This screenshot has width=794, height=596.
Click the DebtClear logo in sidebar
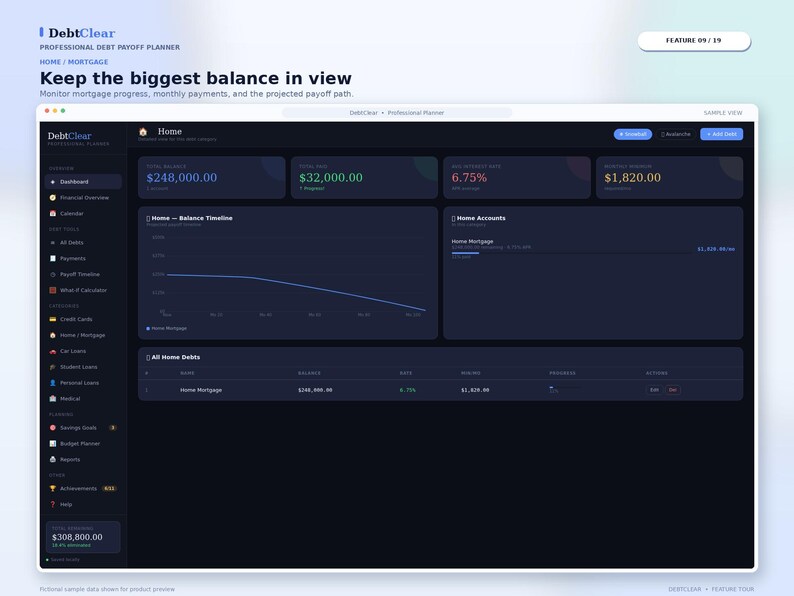[x=70, y=136]
